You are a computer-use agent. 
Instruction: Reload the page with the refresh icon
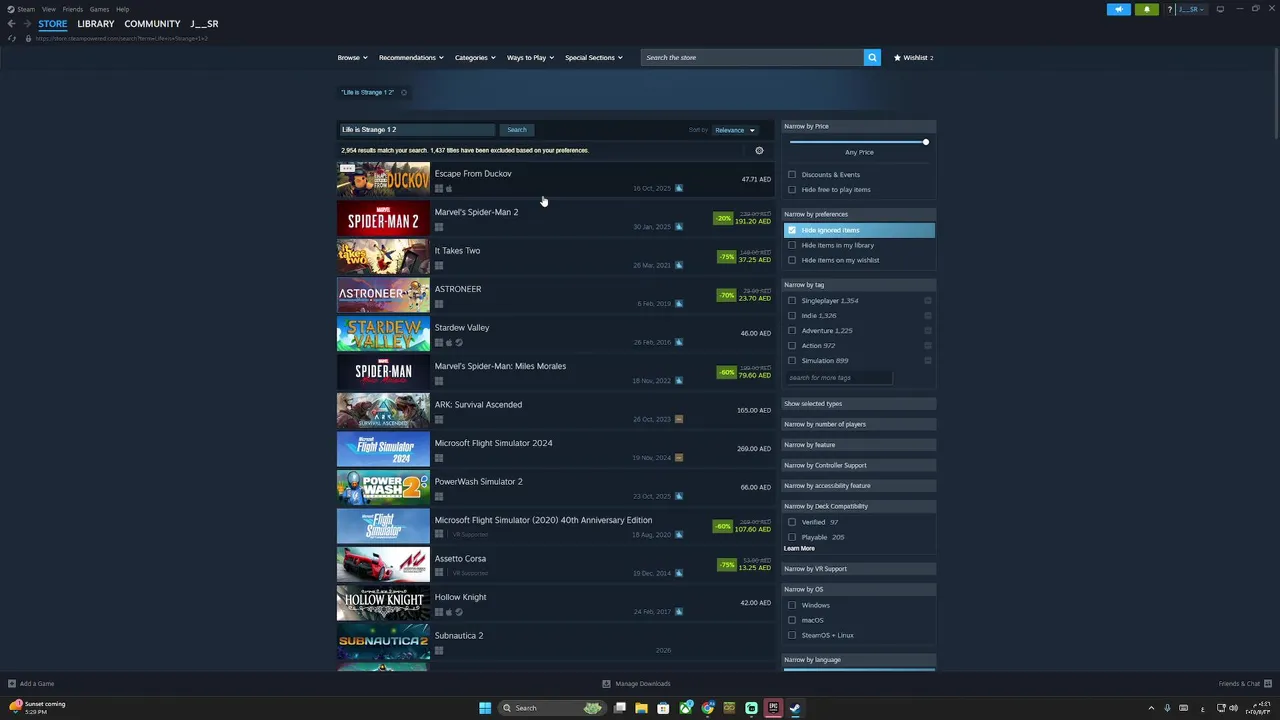click(12, 38)
